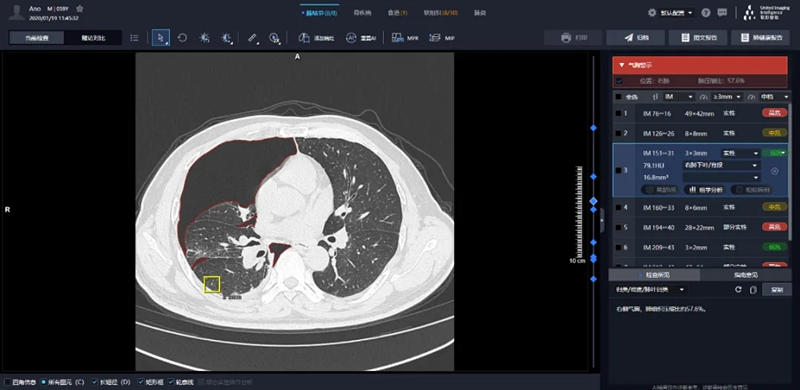Switch to the top tab showing (1)
The image size is (800, 390).
pos(397,13)
